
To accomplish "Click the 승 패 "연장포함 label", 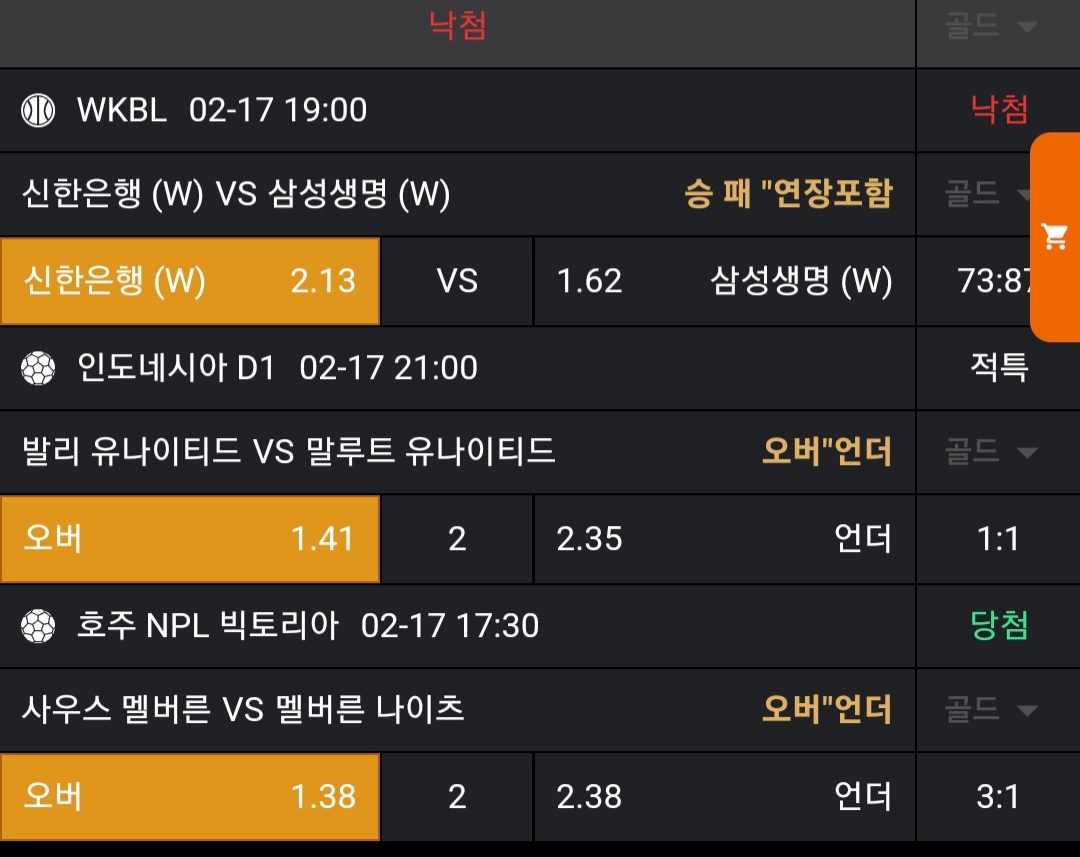I will pos(787,194).
